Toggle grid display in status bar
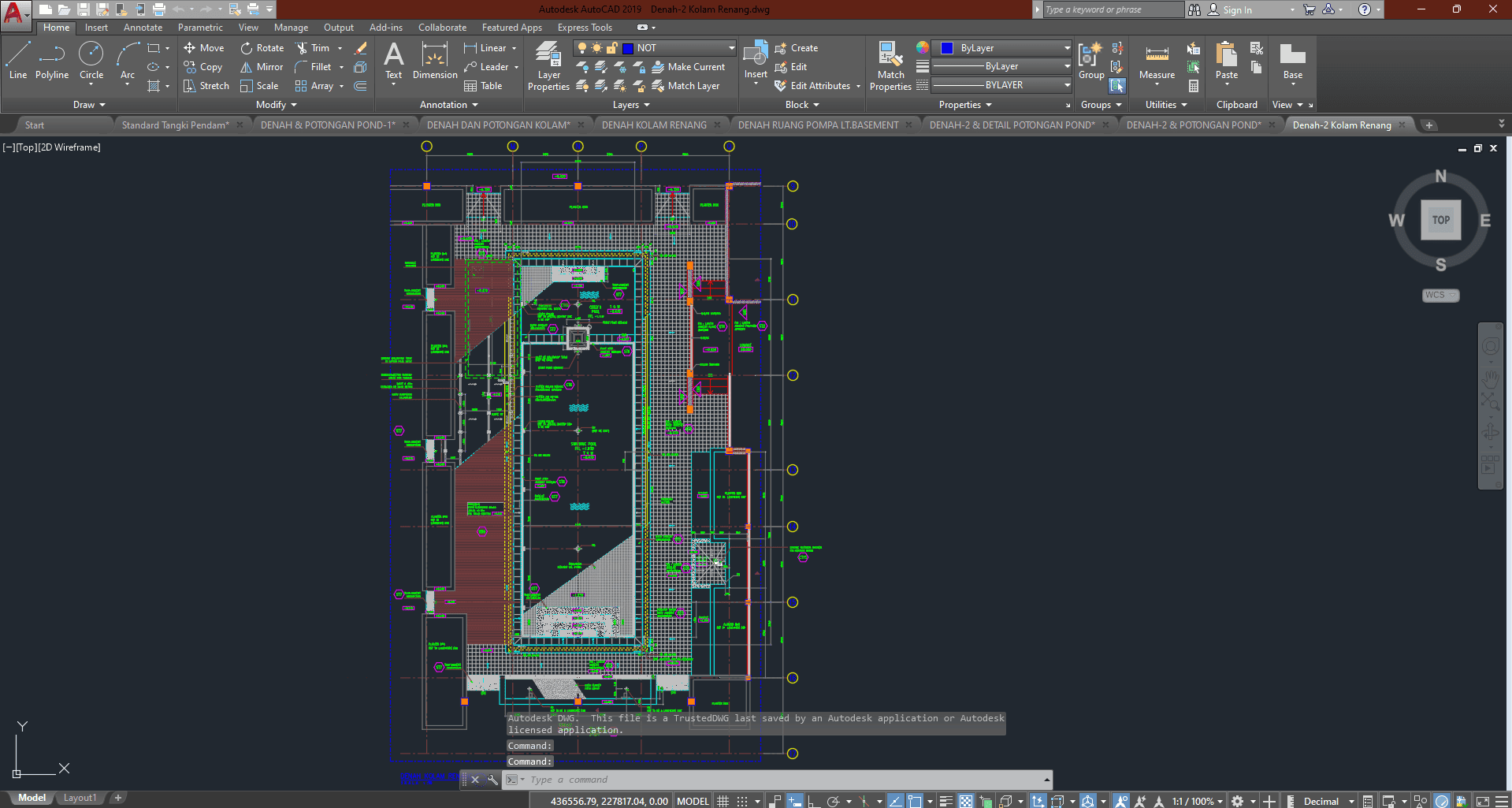 click(723, 801)
